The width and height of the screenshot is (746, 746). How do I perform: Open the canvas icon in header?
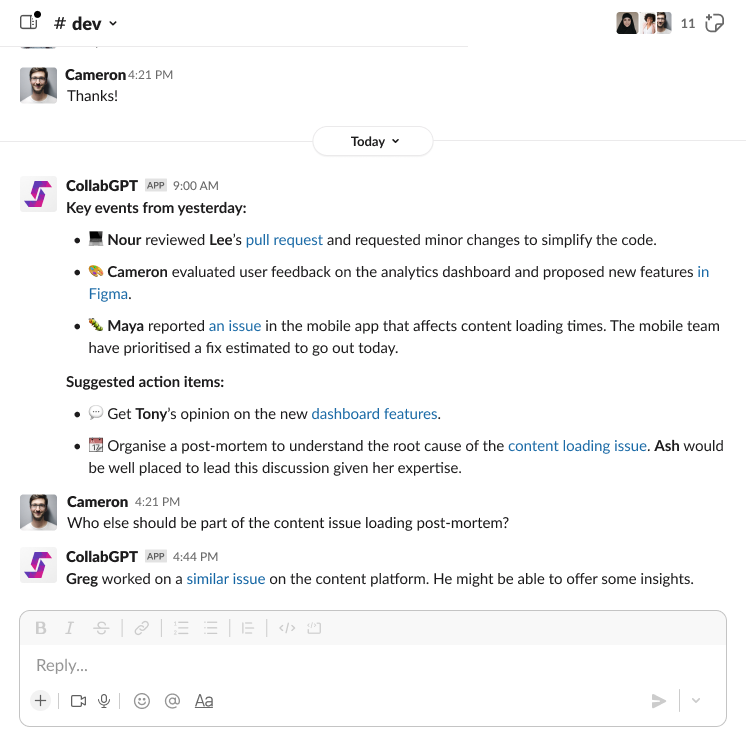pyautogui.click(x=714, y=23)
